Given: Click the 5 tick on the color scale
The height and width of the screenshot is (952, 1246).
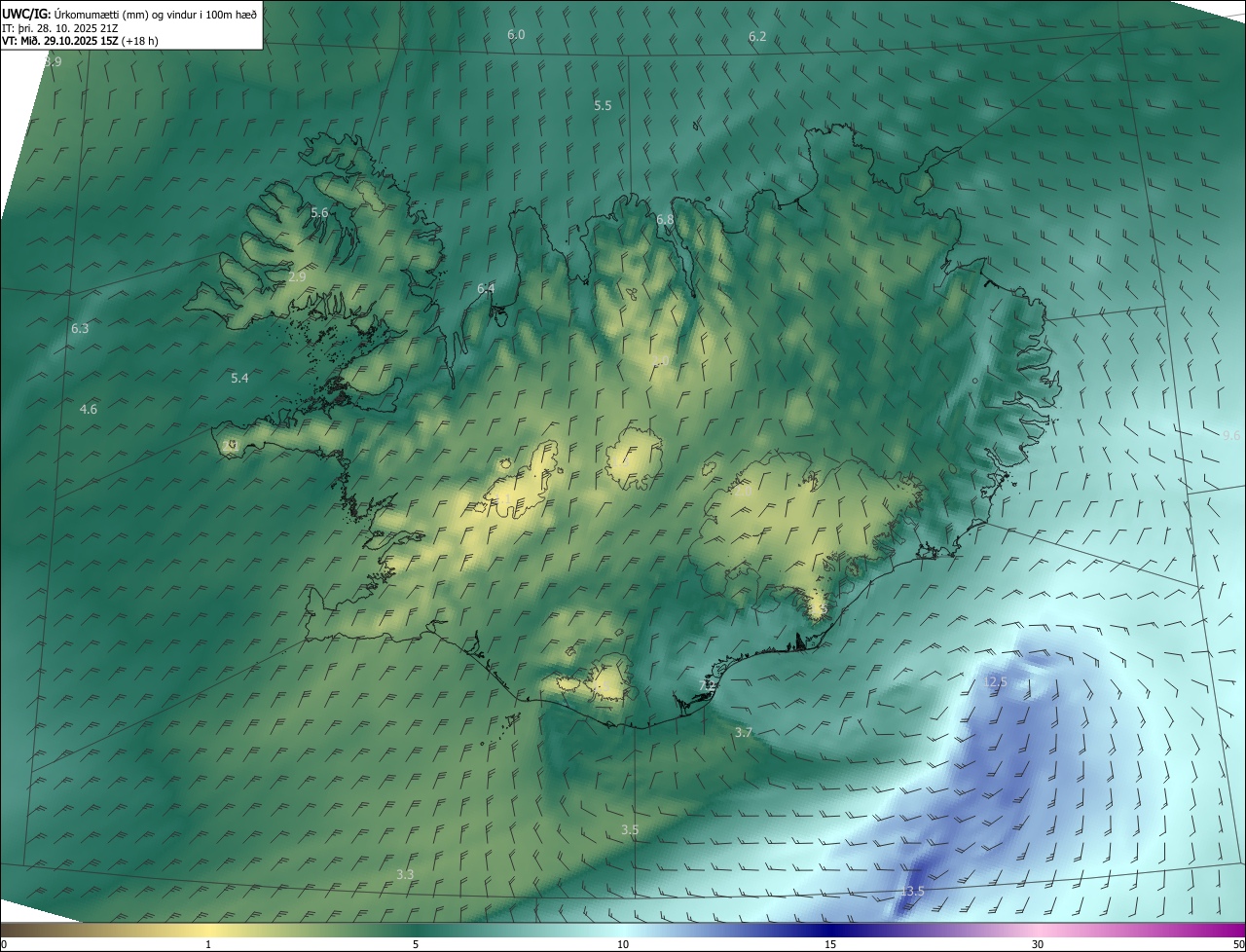Looking at the screenshot, I should [416, 944].
